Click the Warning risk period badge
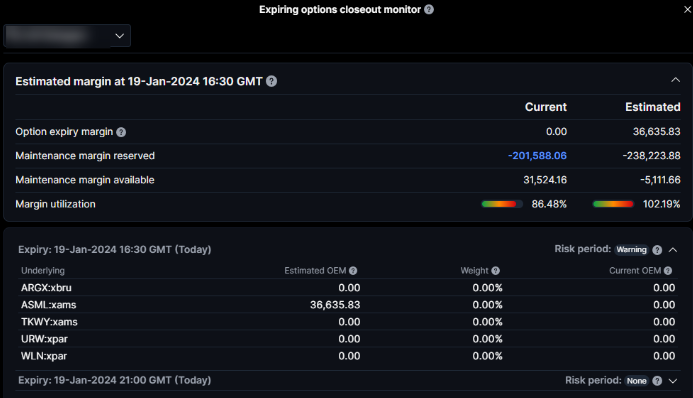 pos(631,250)
